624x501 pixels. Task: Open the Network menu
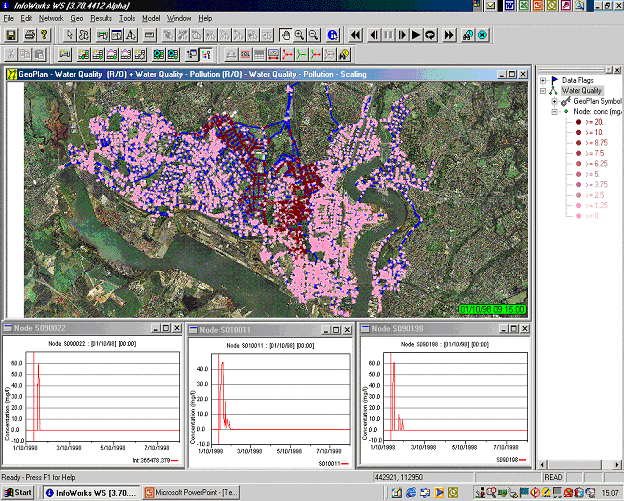point(50,18)
